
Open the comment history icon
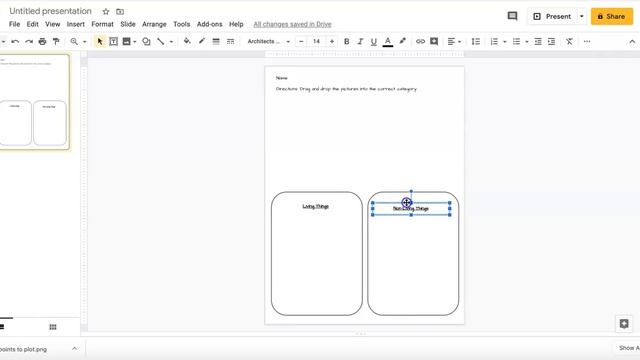click(x=512, y=16)
